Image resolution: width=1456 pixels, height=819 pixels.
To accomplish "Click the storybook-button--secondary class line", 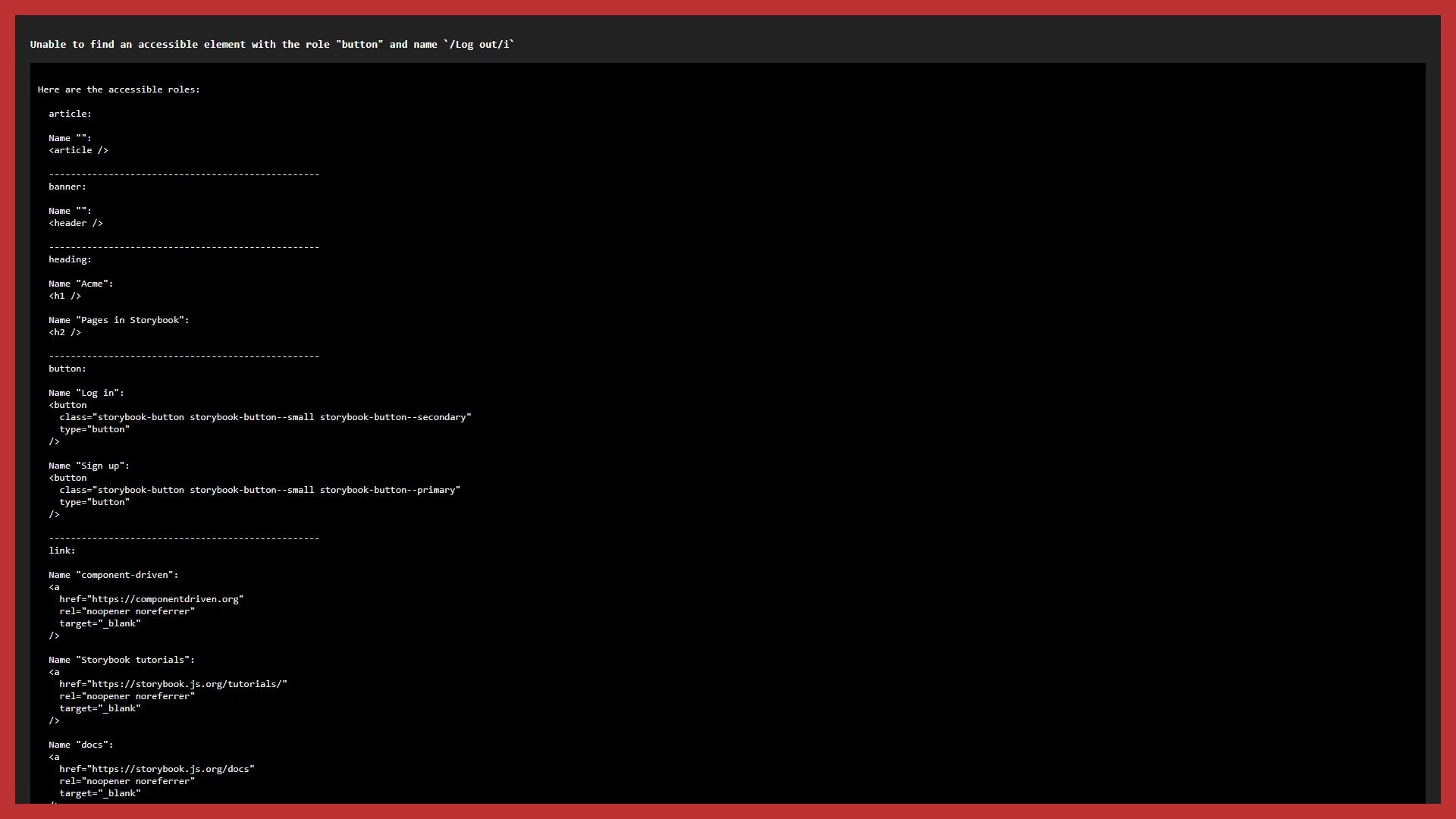I will click(265, 417).
